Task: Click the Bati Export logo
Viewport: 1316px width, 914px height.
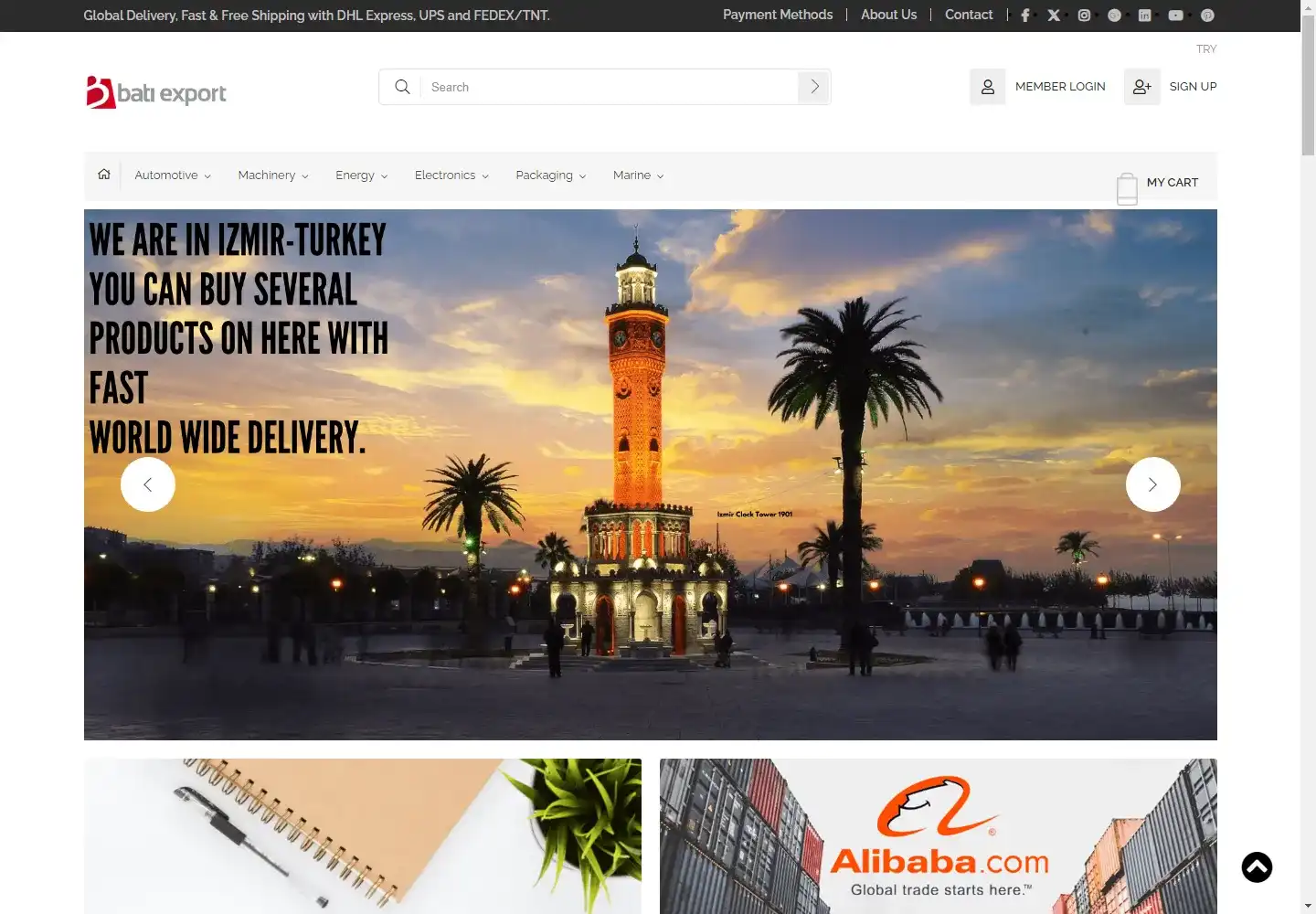Action: click(x=156, y=92)
